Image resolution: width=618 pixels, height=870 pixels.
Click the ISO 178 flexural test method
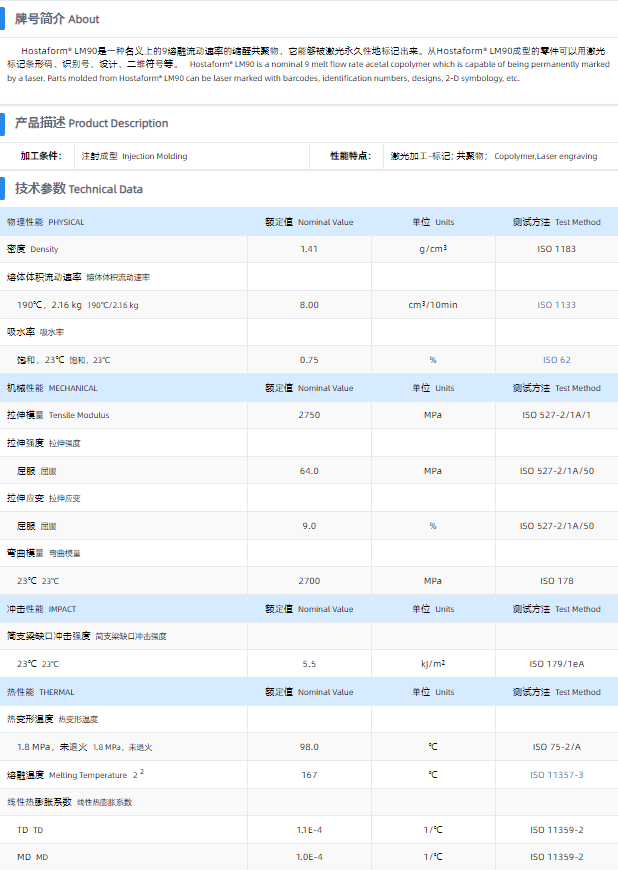tap(556, 581)
